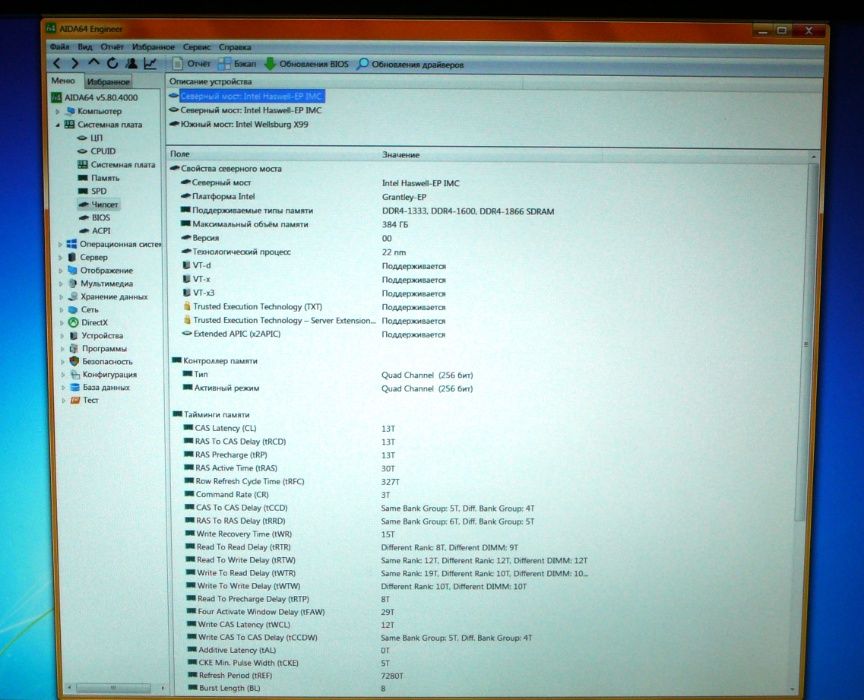Open user account toolbar icon
Viewport: 864px width, 700px height.
click(x=131, y=63)
